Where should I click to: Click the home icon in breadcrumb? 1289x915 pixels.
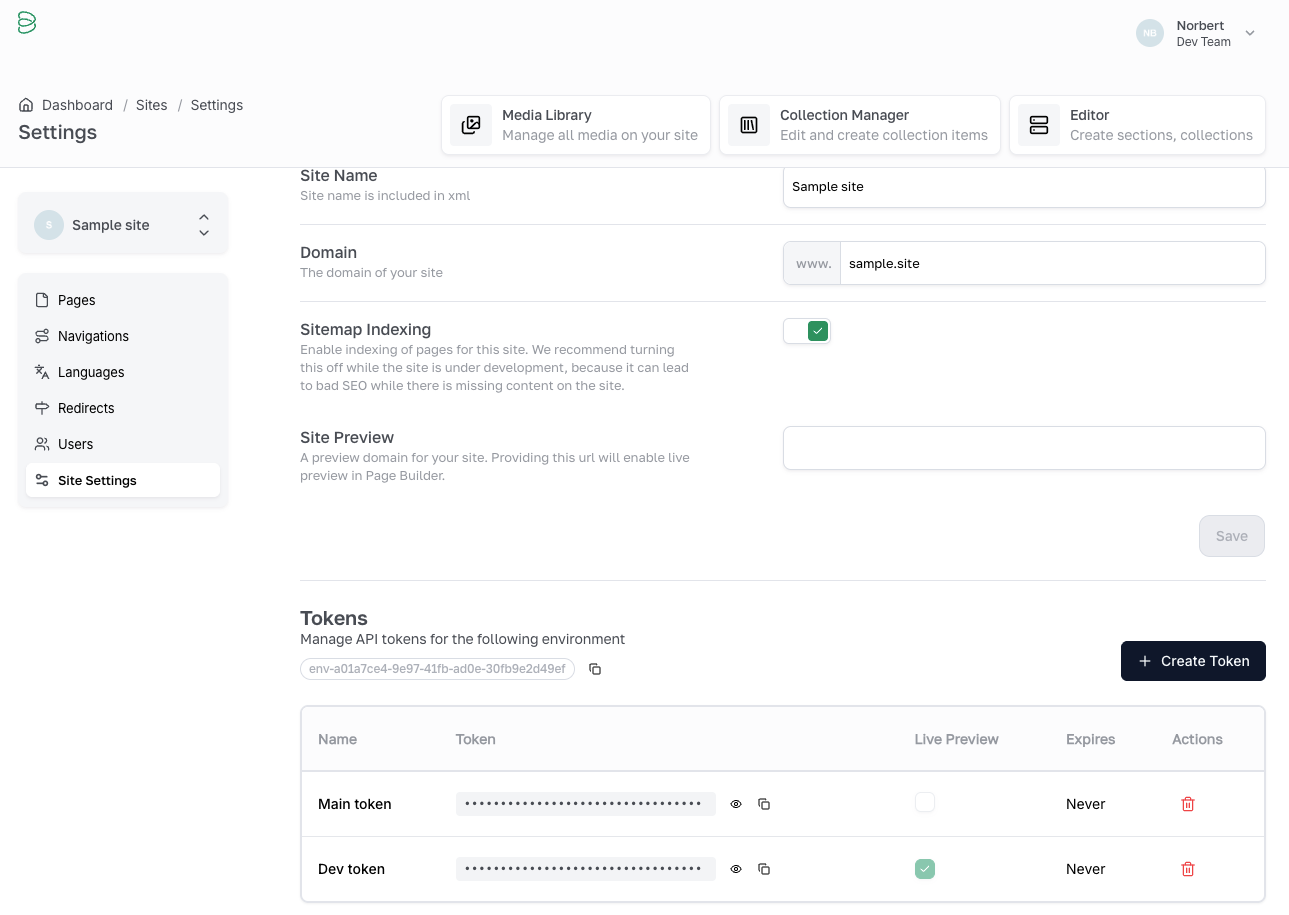[x=26, y=105]
